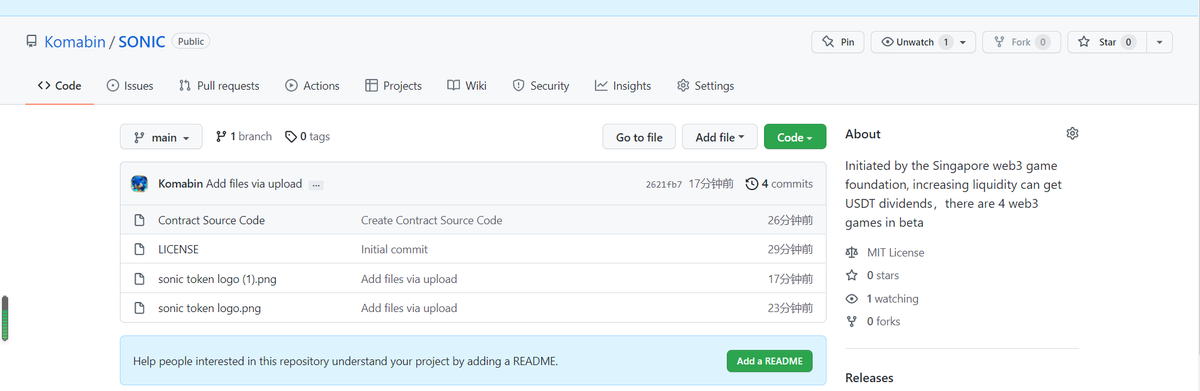Click the file icon next to Contract Source Code

coord(140,220)
